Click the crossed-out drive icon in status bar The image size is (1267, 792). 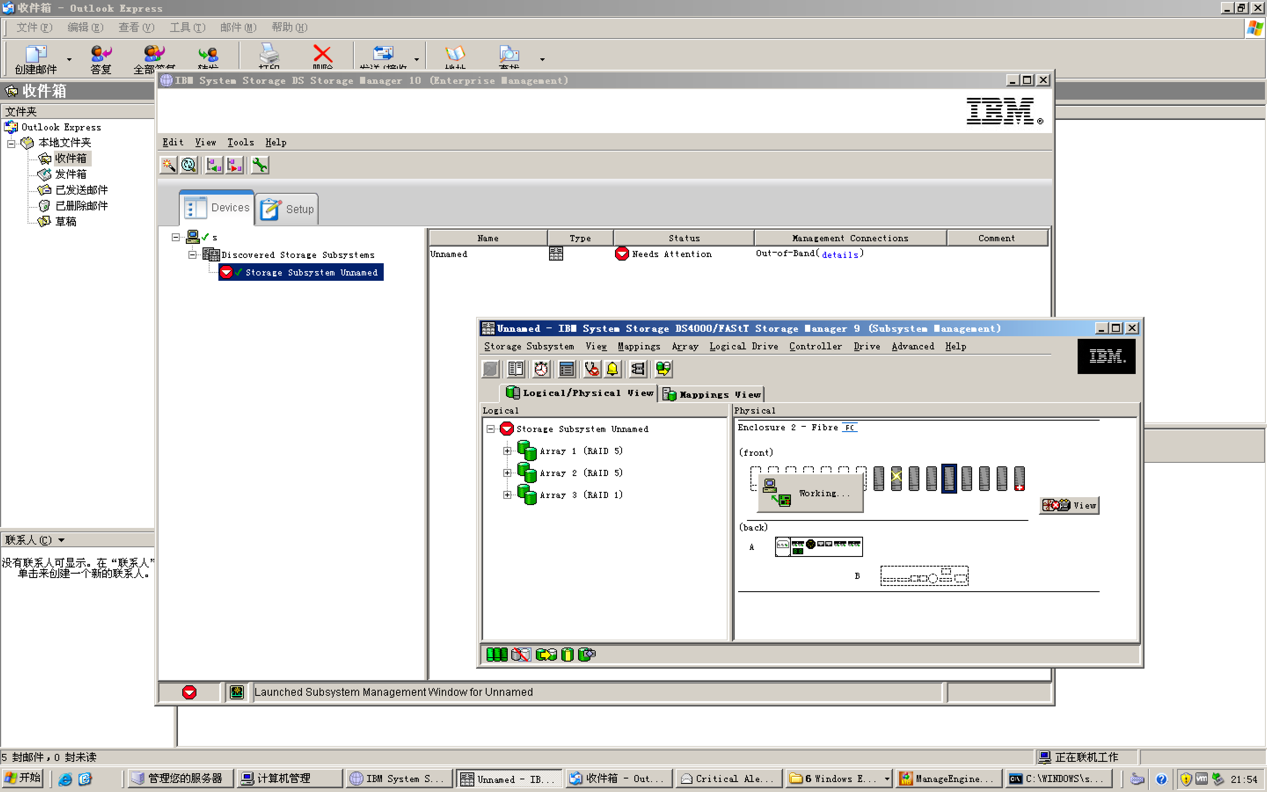[x=521, y=654]
